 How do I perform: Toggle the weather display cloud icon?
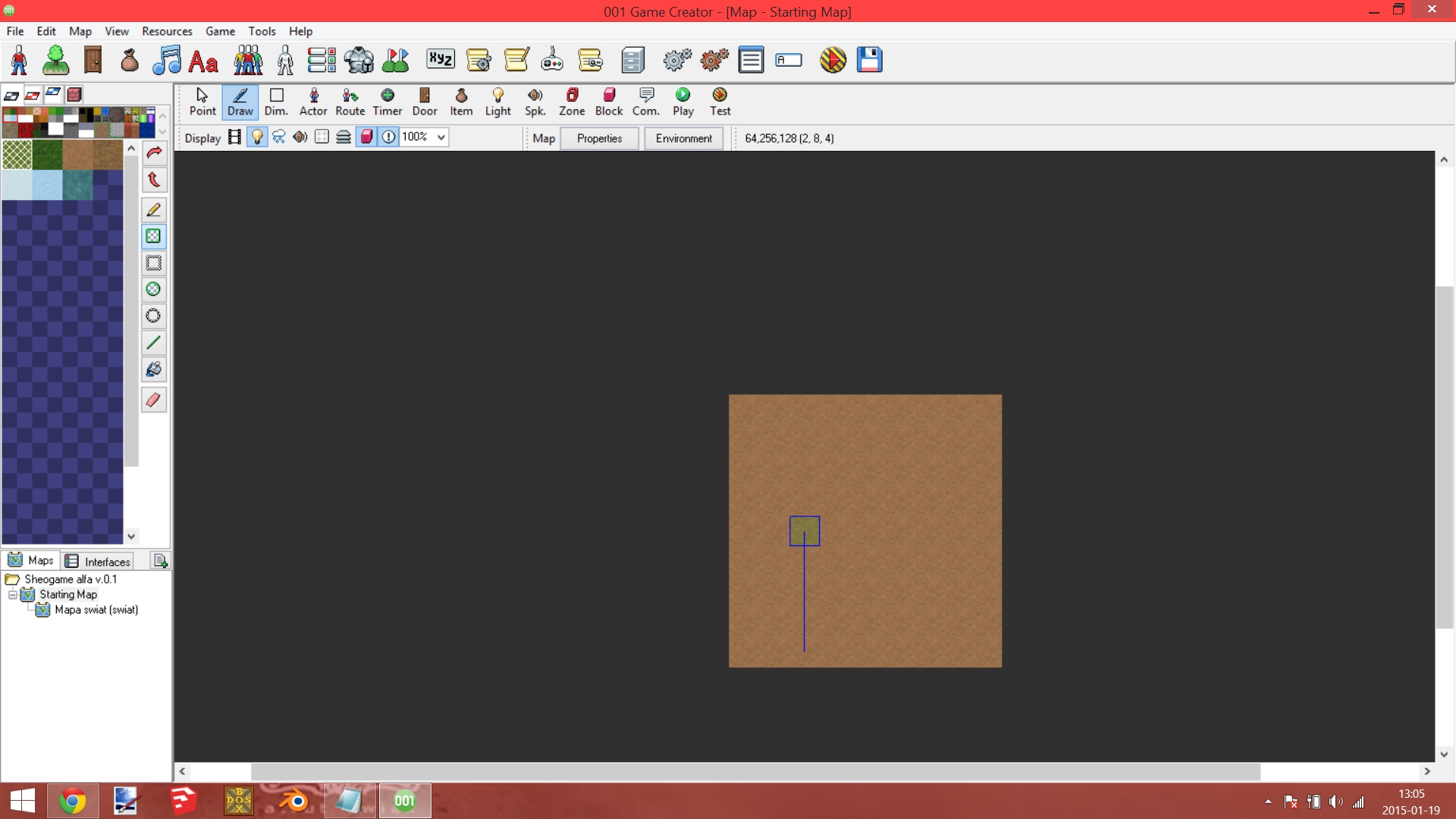[278, 137]
